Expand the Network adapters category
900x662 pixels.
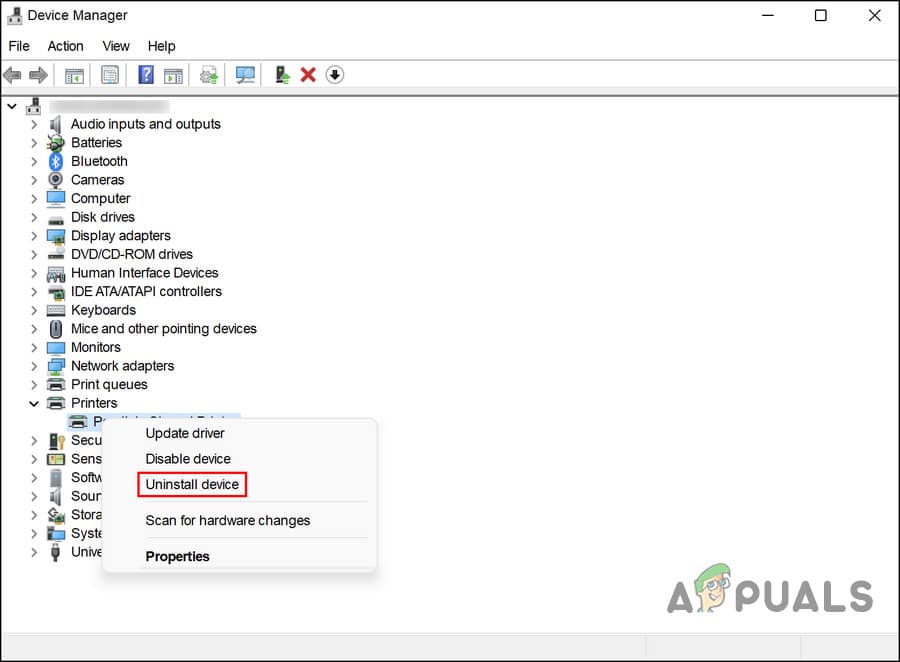tap(34, 365)
